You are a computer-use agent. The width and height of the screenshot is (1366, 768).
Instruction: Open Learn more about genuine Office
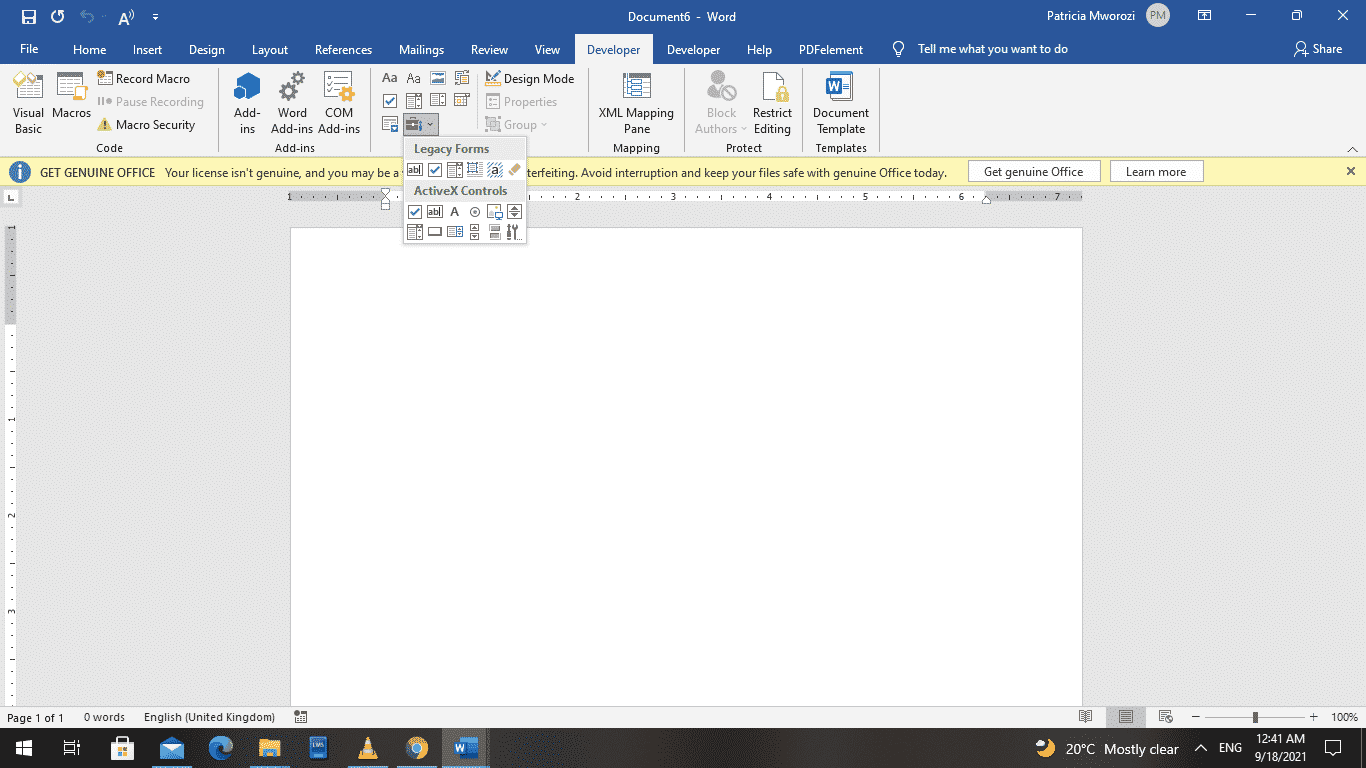tap(1156, 171)
